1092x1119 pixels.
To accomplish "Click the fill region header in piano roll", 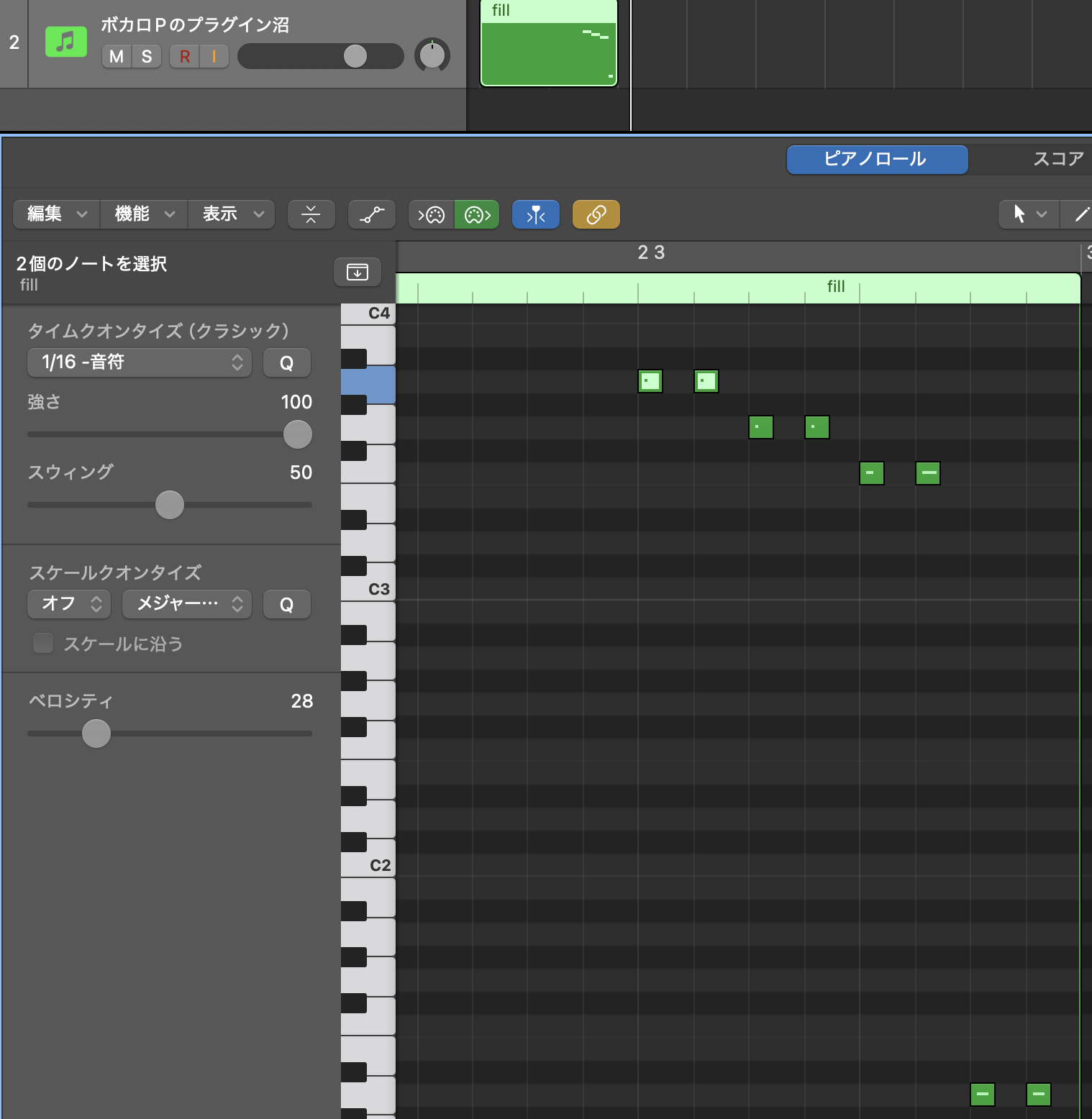I will pos(738,288).
